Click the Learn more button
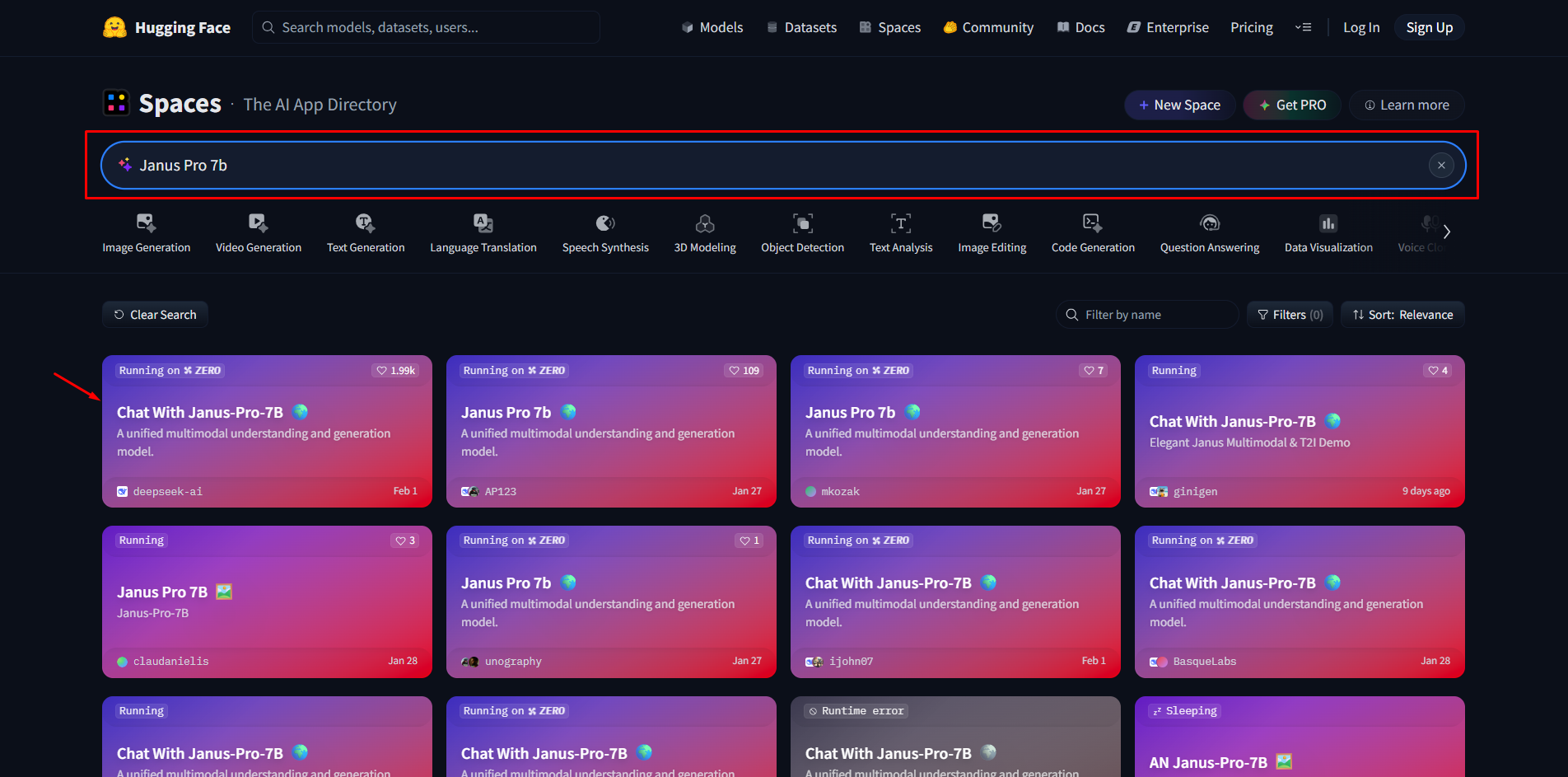This screenshot has height=777, width=1568. tap(1407, 105)
